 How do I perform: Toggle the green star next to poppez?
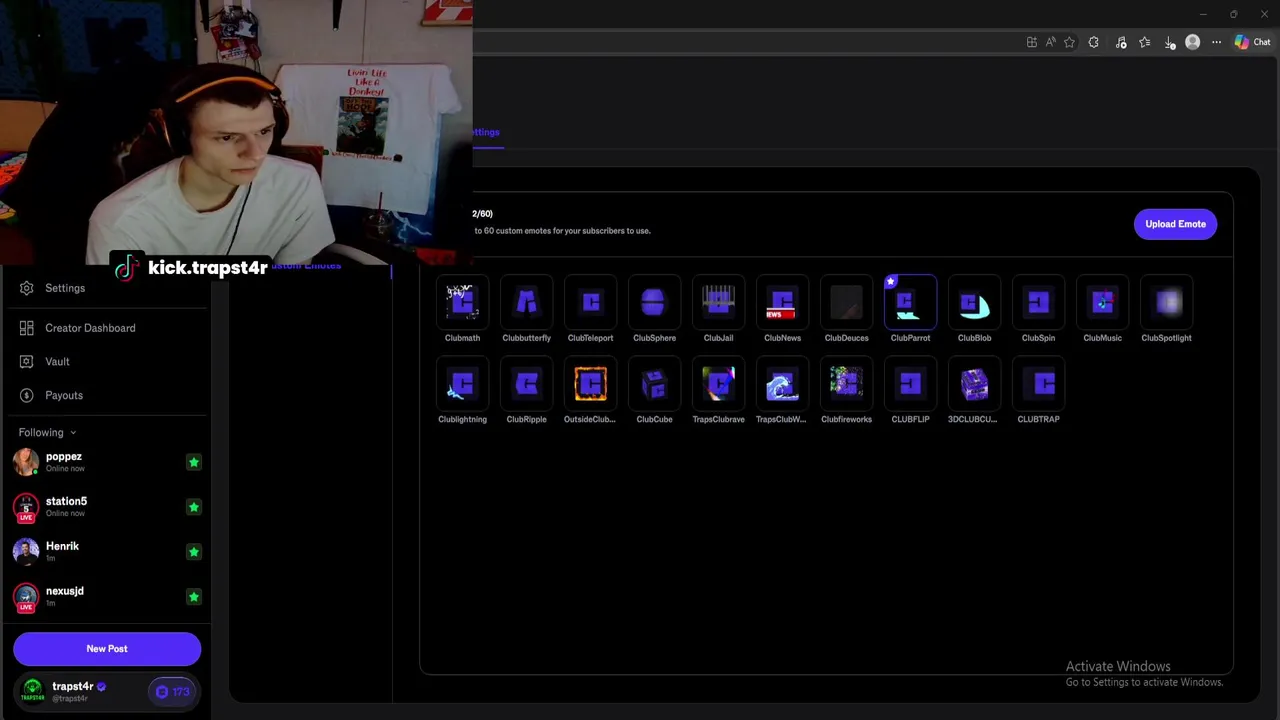pyautogui.click(x=193, y=462)
